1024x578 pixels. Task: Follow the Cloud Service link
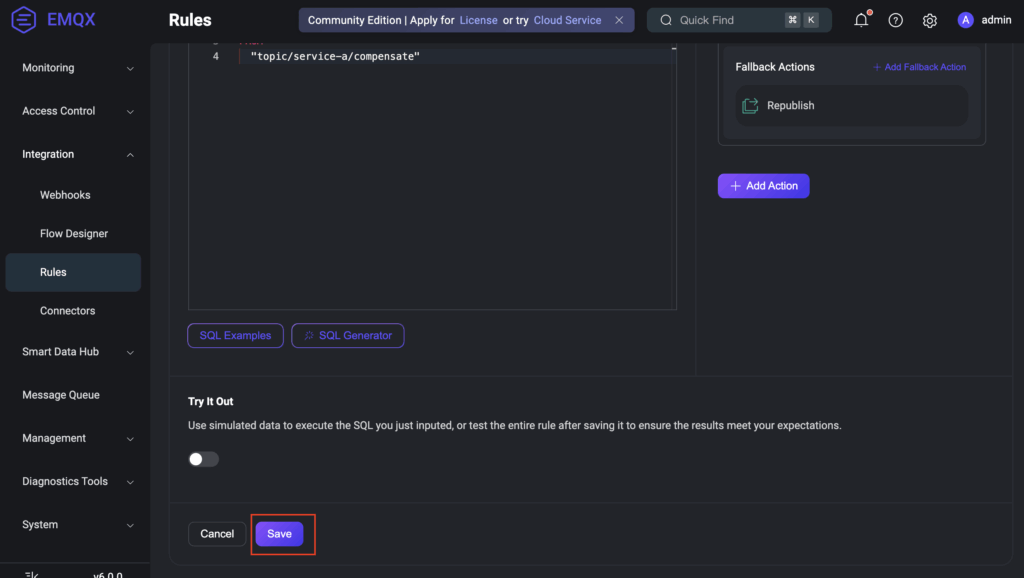coord(567,20)
